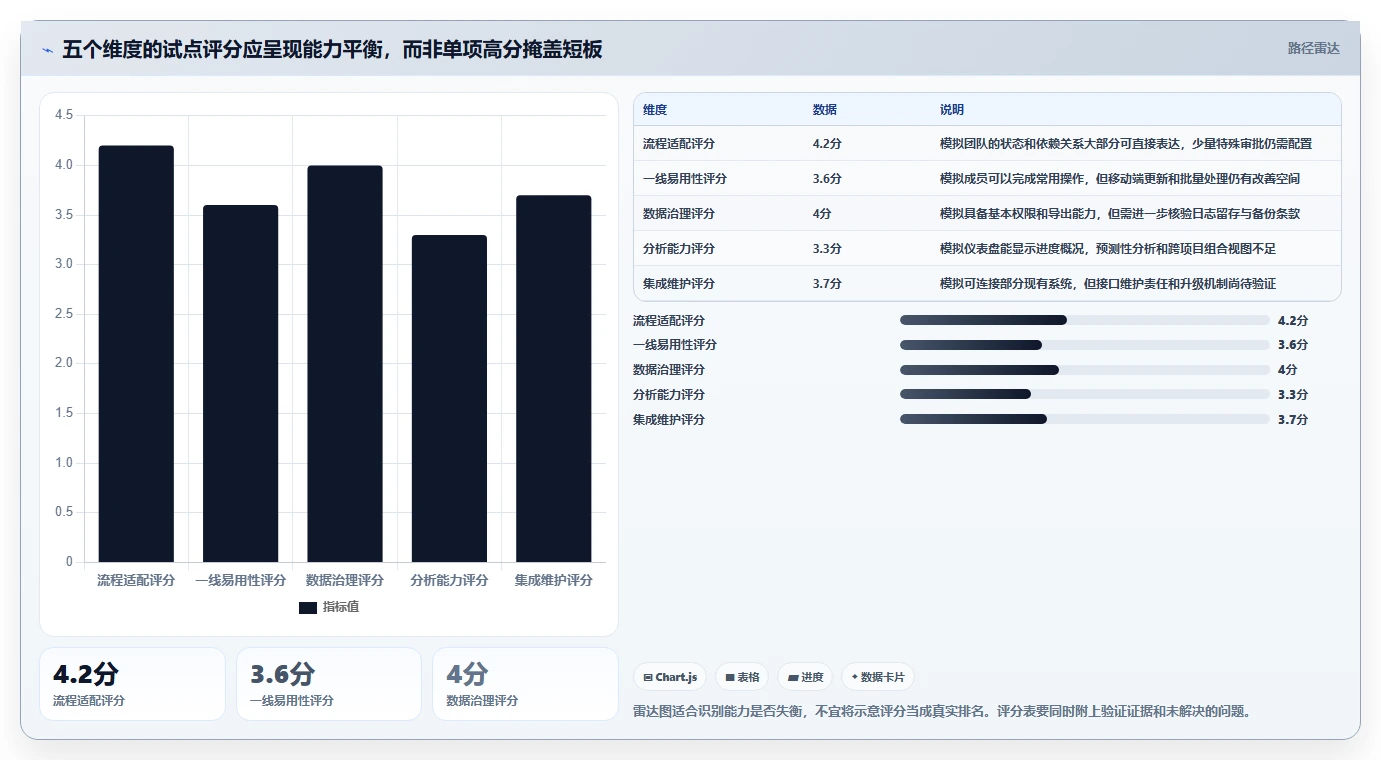Click the 集成维护评分 bar in the chart
The width and height of the screenshot is (1381, 760).
[554, 379]
